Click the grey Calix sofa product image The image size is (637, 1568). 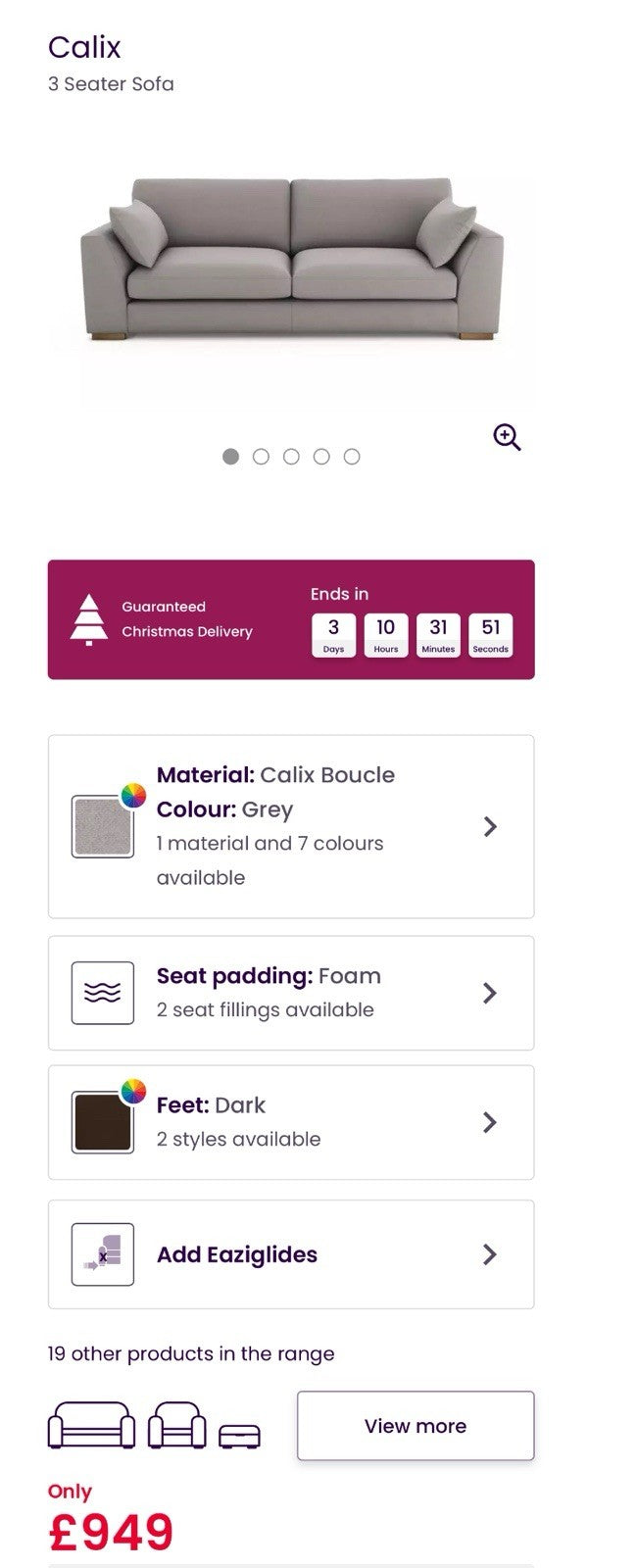point(291,260)
